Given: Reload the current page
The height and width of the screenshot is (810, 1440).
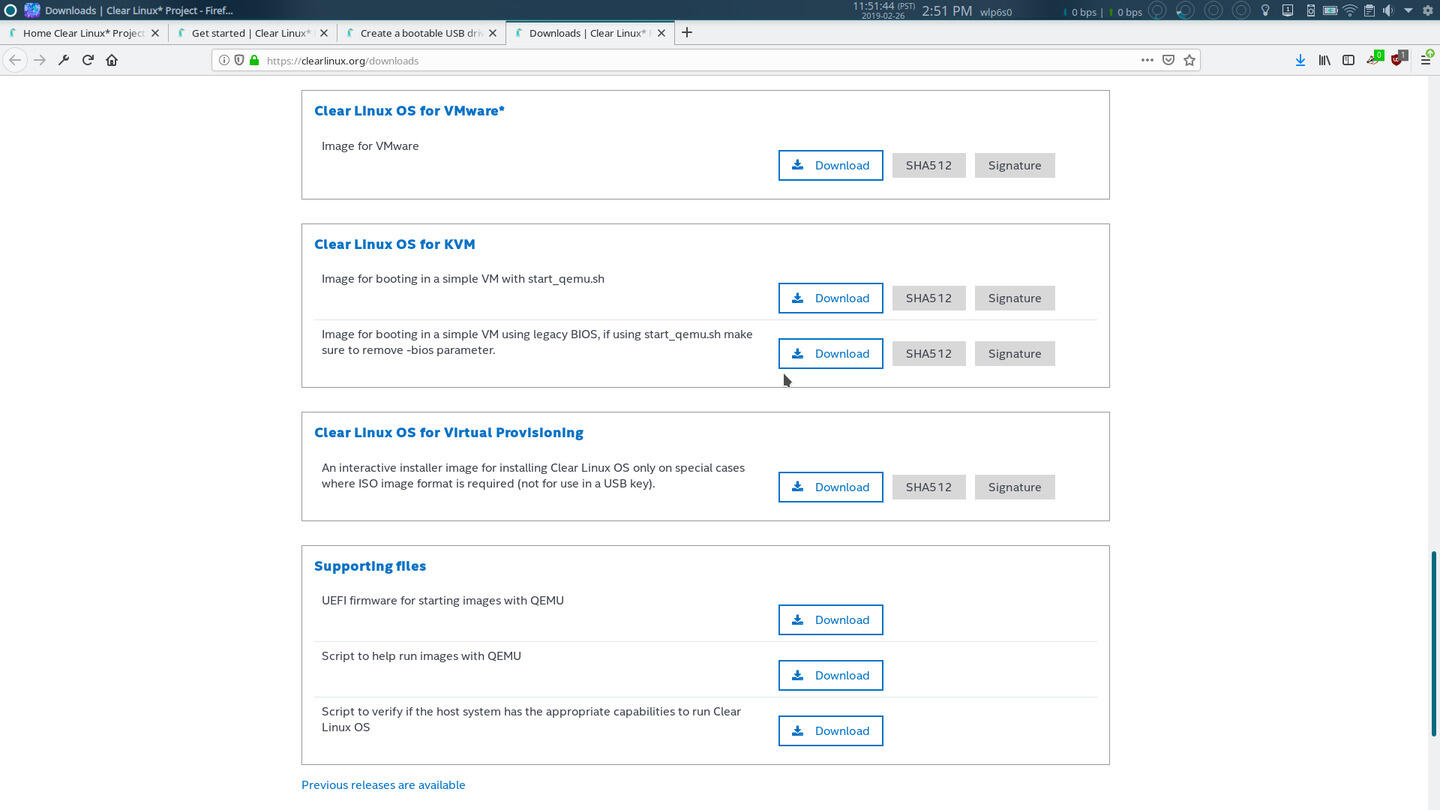Looking at the screenshot, I should (x=88, y=60).
